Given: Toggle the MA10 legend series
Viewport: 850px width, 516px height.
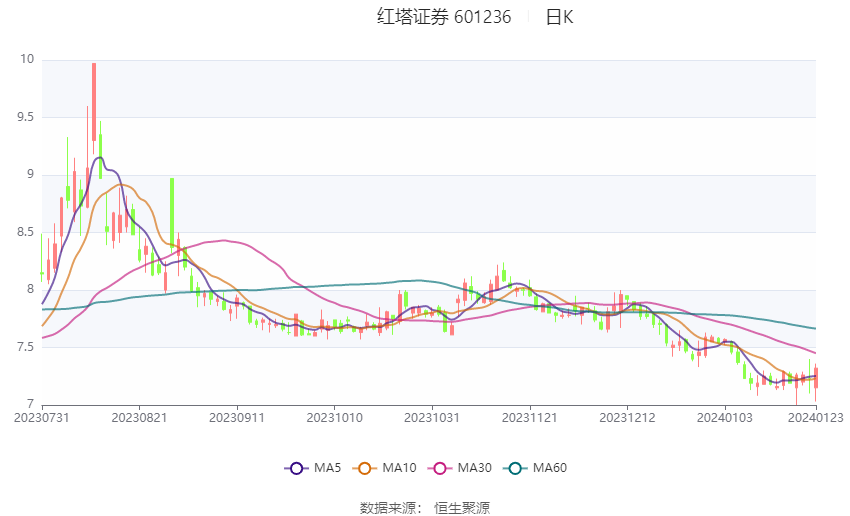Looking at the screenshot, I should point(384,468).
